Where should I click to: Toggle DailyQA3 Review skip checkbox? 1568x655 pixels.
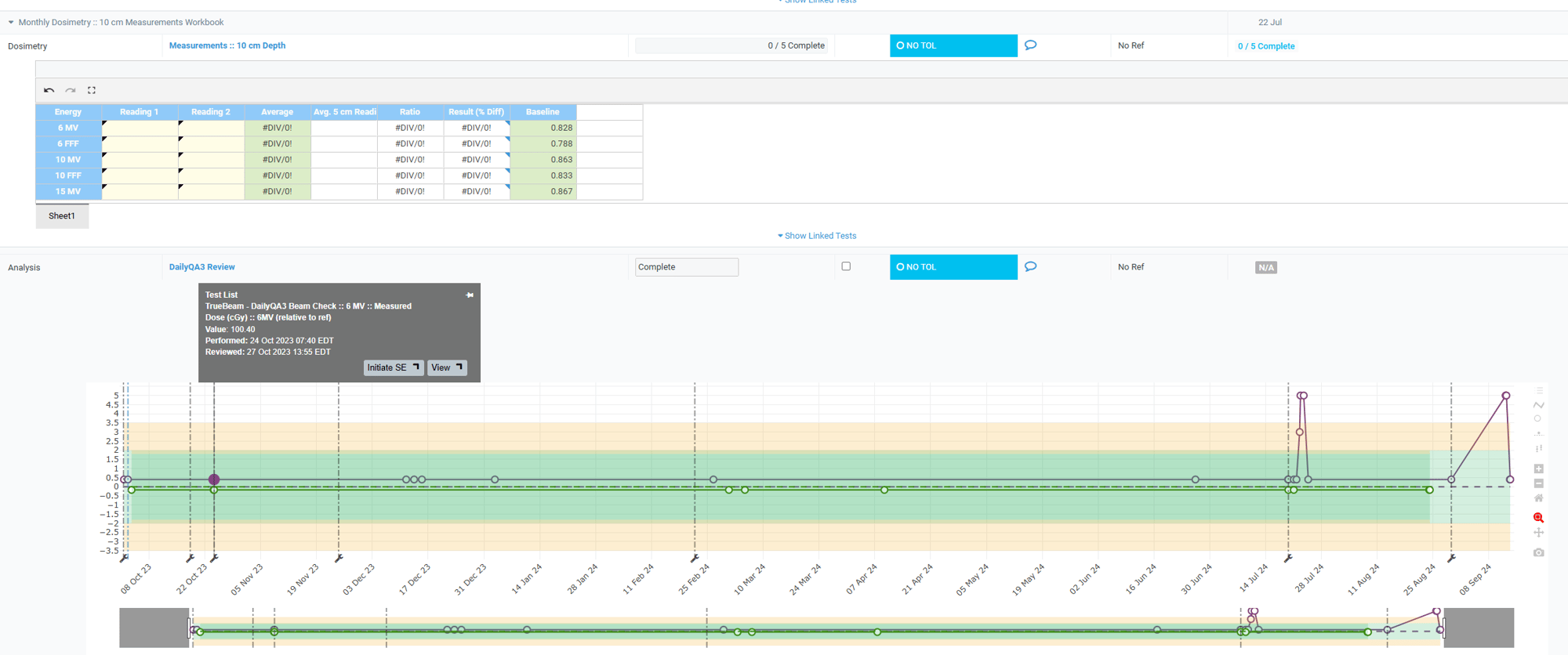coord(846,266)
